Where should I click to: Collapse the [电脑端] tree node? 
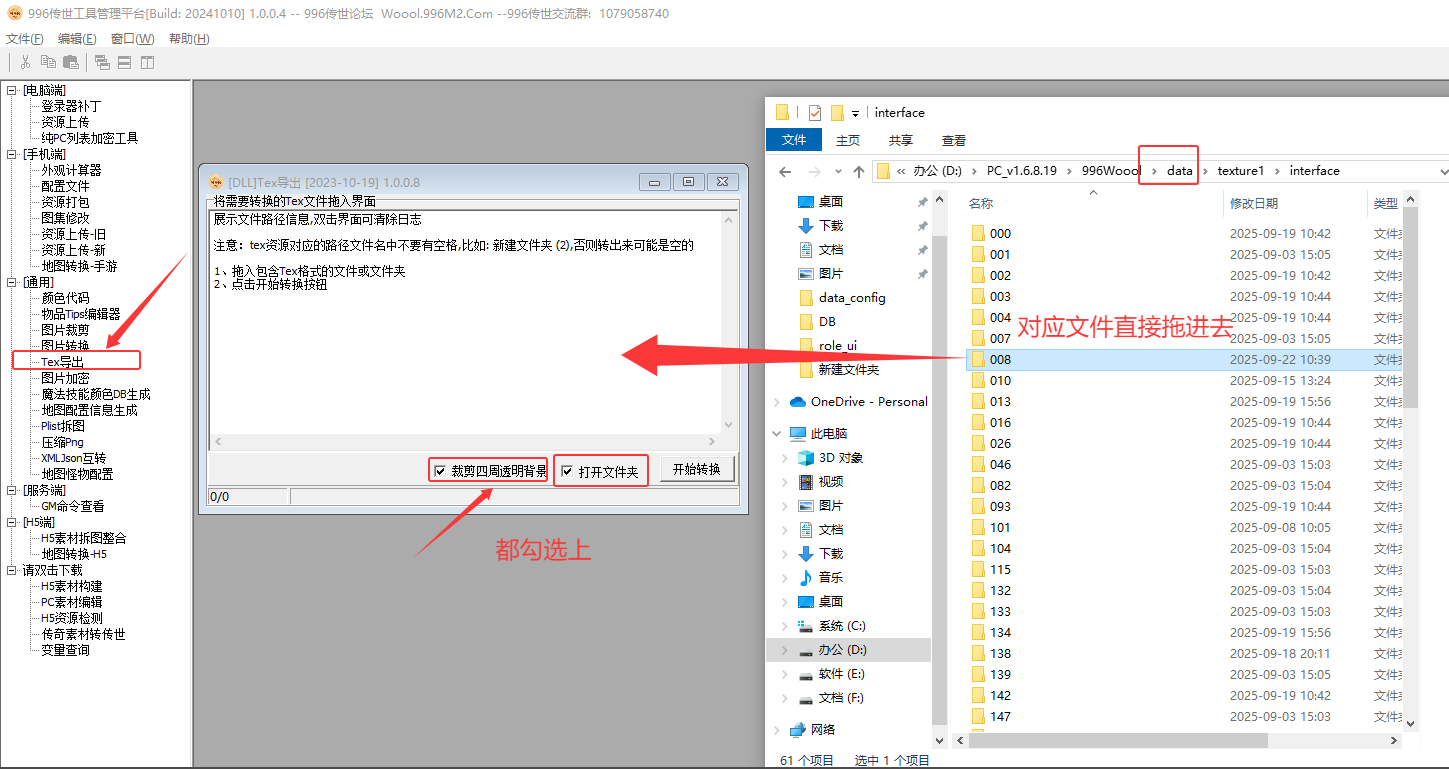click(x=12, y=90)
